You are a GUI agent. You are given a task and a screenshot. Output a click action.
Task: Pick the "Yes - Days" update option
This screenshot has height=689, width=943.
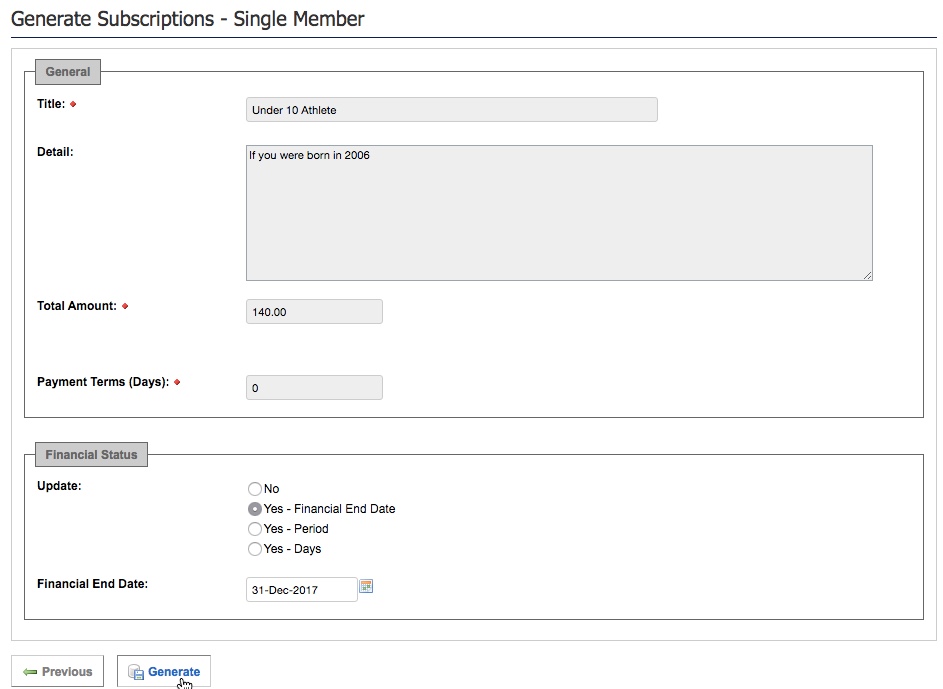pos(254,549)
